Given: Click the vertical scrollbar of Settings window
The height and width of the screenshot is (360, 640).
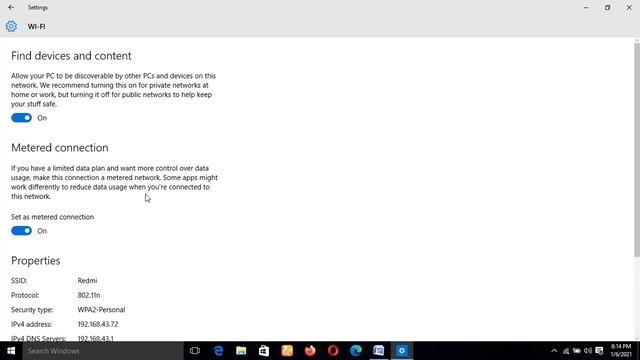Looking at the screenshot, I should (637, 150).
